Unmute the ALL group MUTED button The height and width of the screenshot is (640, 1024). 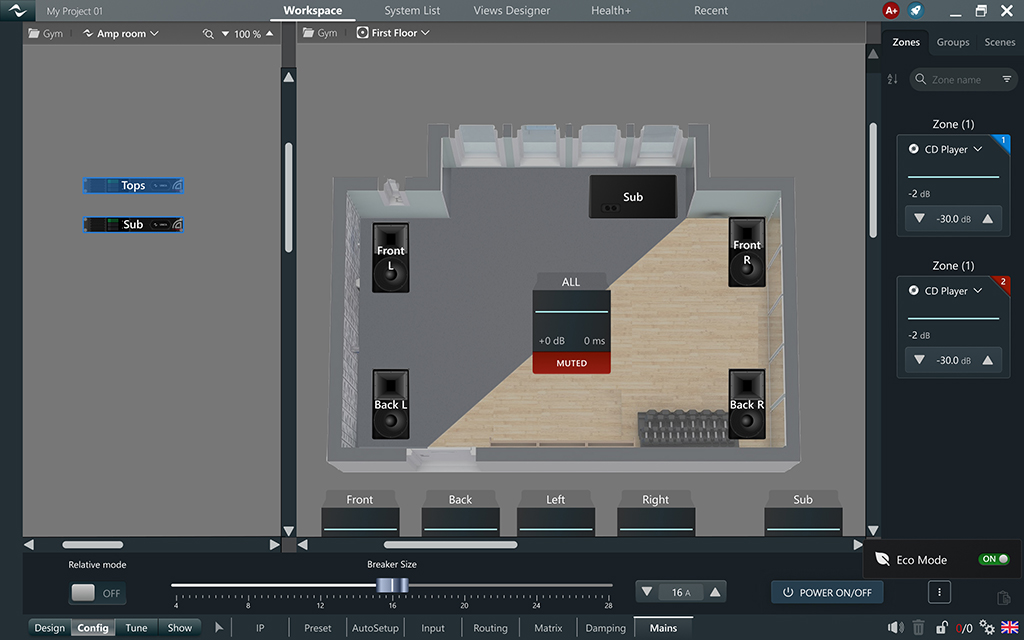click(x=571, y=363)
